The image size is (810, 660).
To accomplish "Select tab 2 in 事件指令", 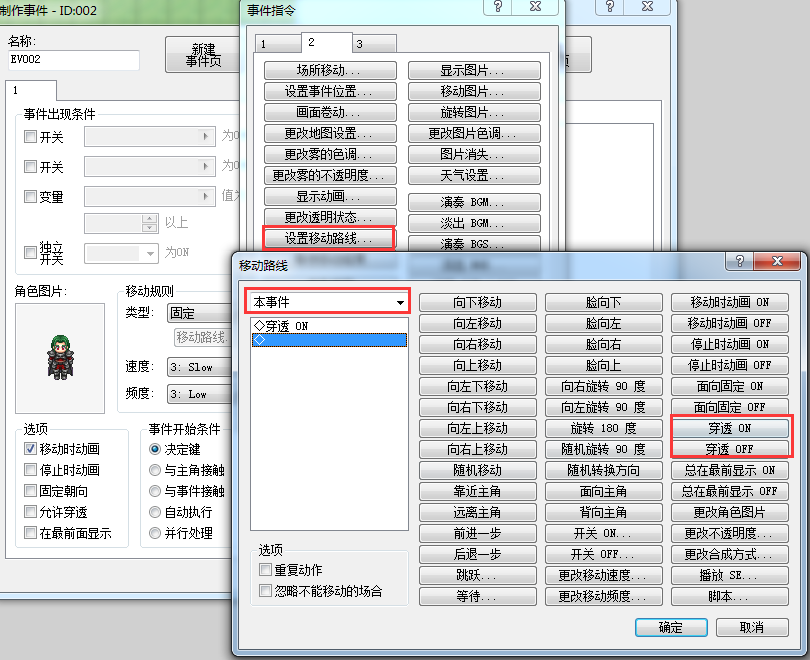I will click(326, 42).
